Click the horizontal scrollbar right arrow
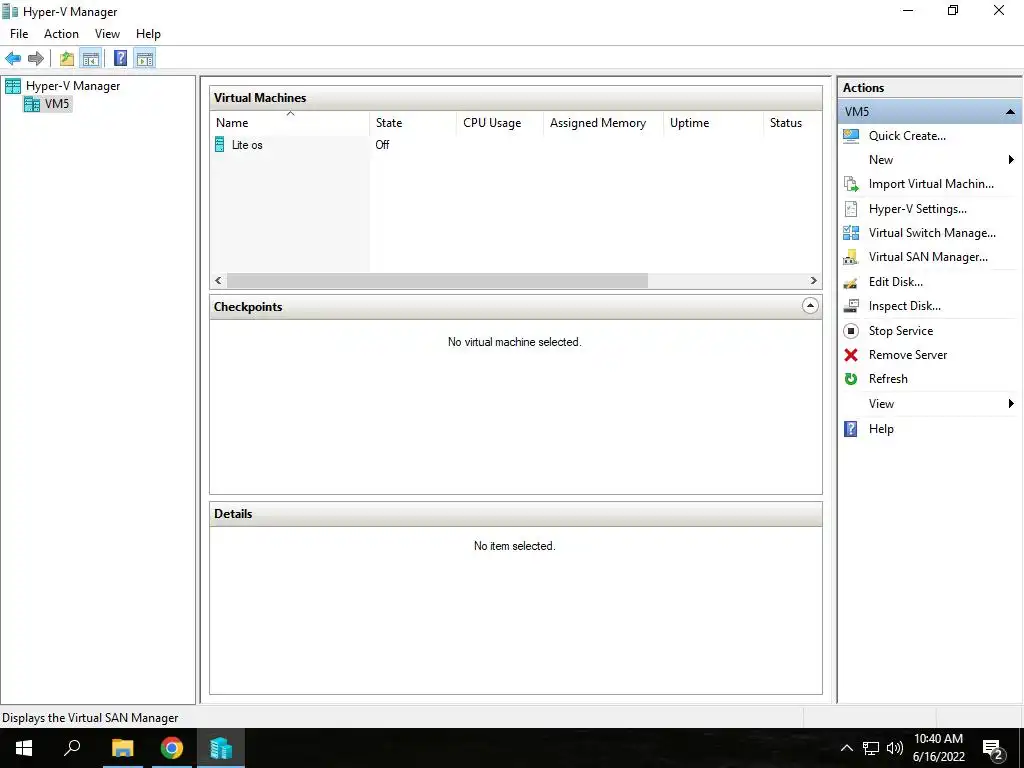The image size is (1024, 768). (813, 281)
